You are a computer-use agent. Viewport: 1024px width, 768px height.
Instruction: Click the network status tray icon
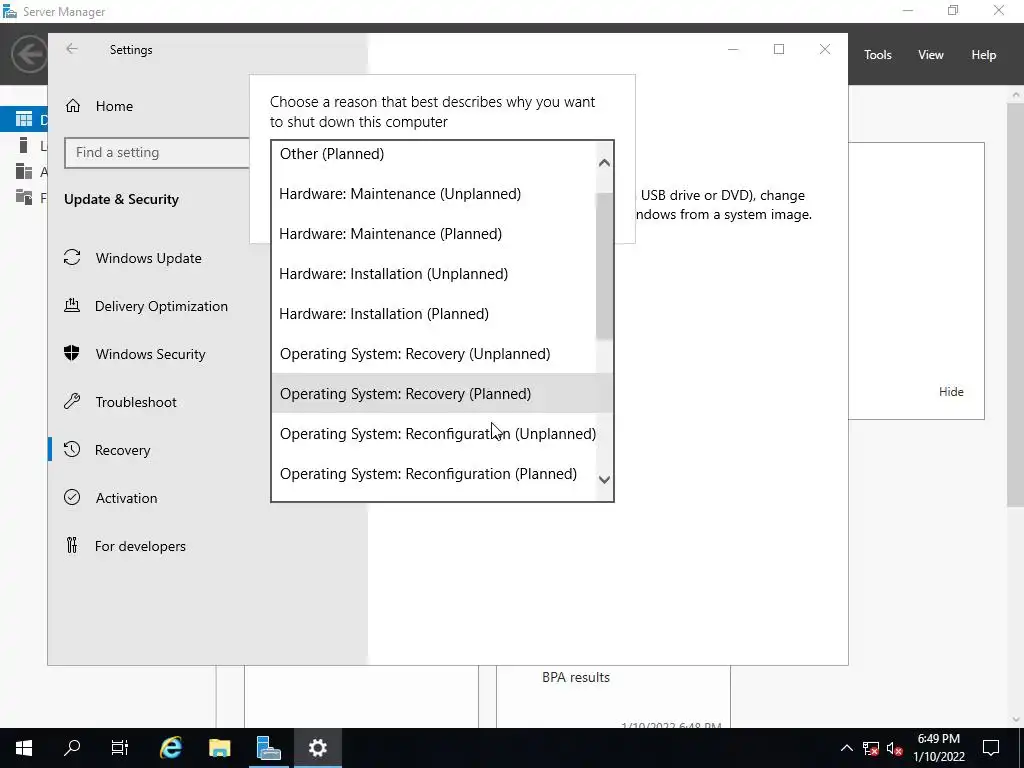(x=871, y=748)
